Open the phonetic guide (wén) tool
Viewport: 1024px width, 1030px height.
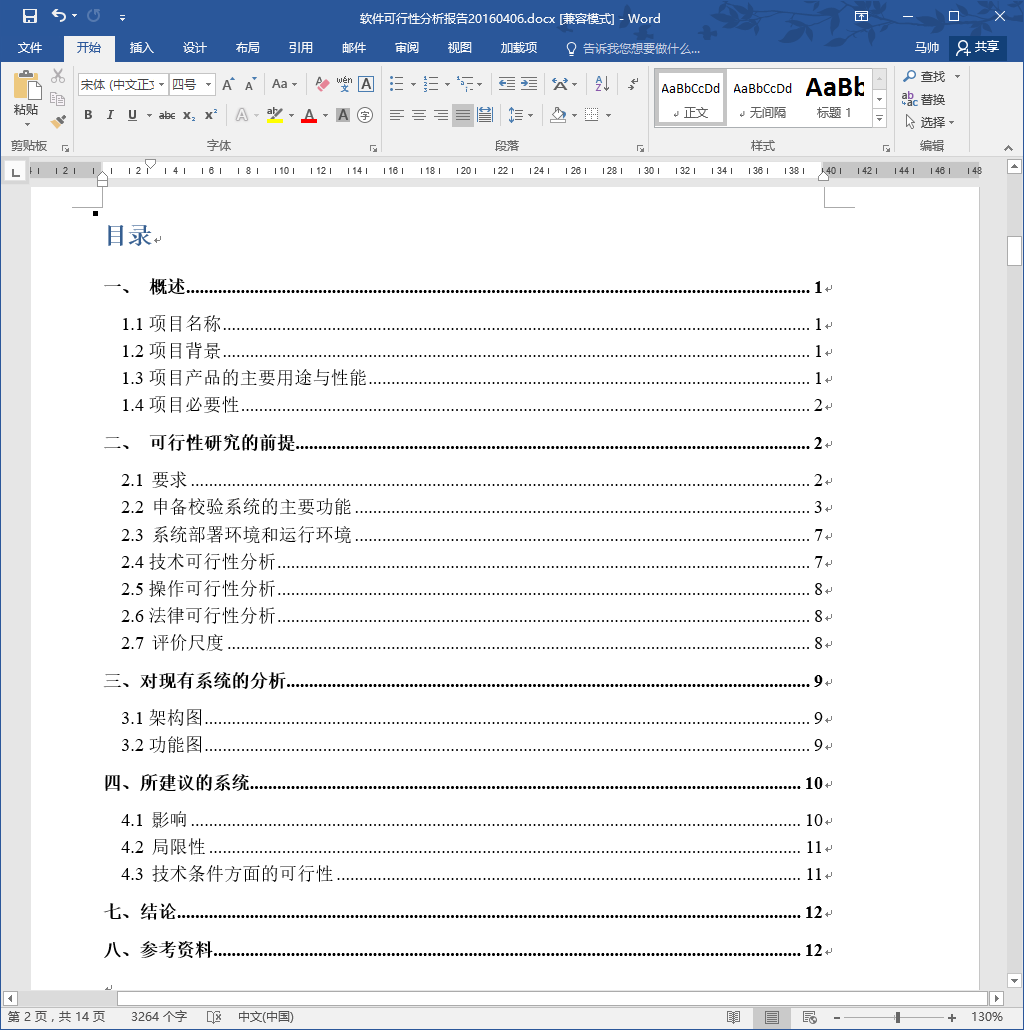coord(344,84)
